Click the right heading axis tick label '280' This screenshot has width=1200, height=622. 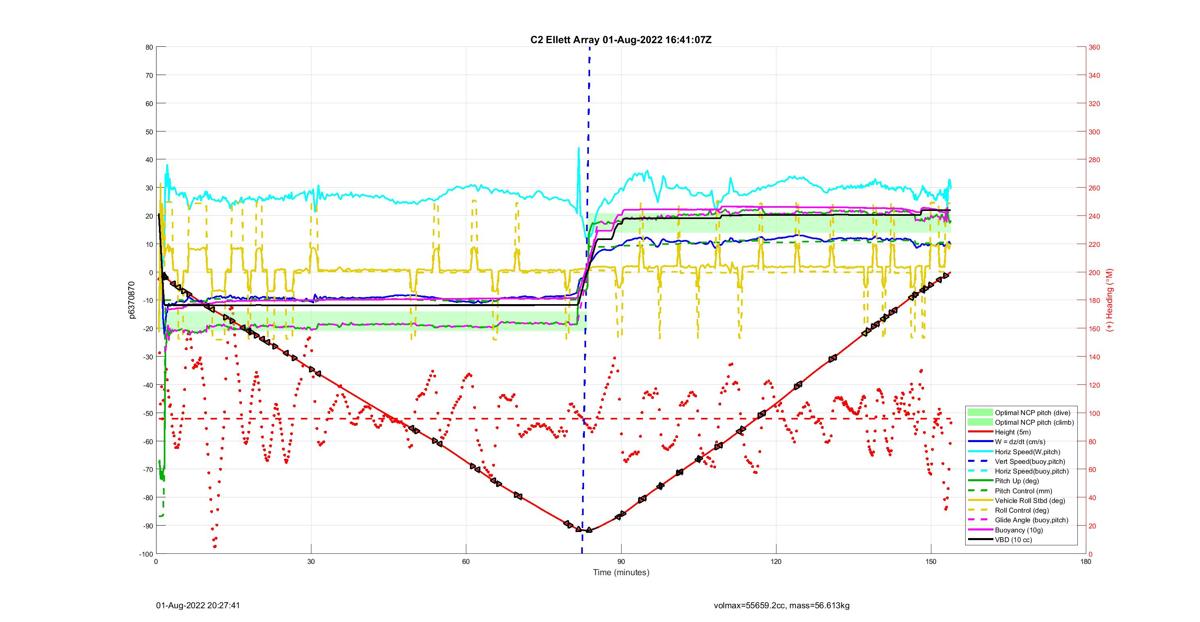(x=1095, y=160)
